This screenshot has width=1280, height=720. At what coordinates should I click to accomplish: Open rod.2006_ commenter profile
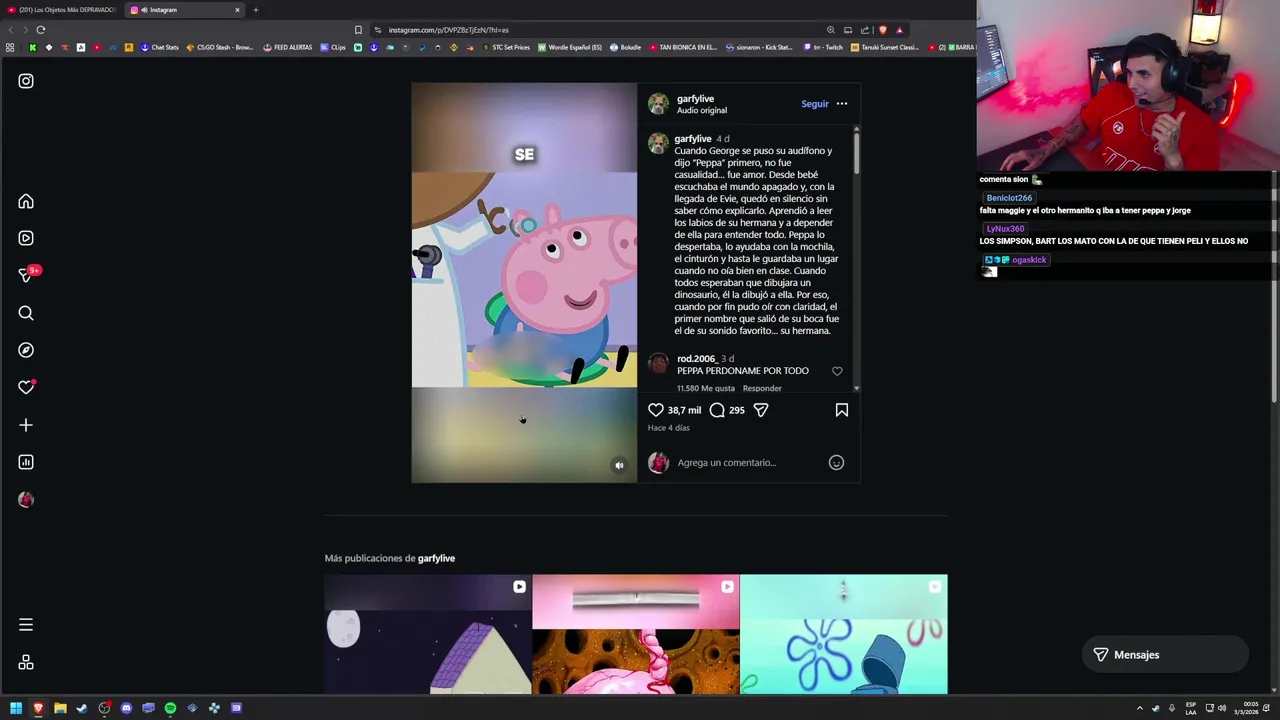pyautogui.click(x=696, y=359)
